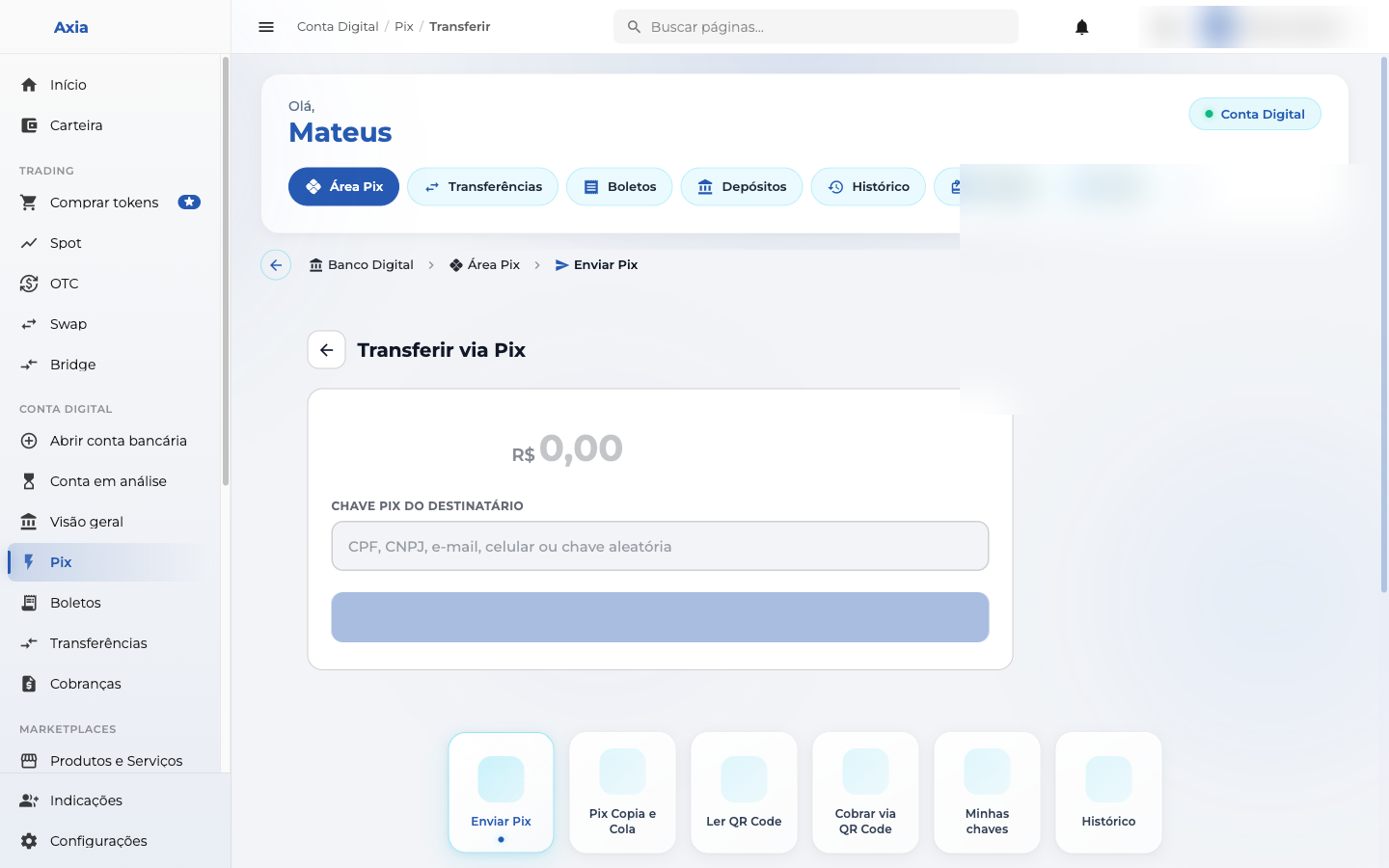Select the Enviar Pix card
1389x868 pixels.
502,793
